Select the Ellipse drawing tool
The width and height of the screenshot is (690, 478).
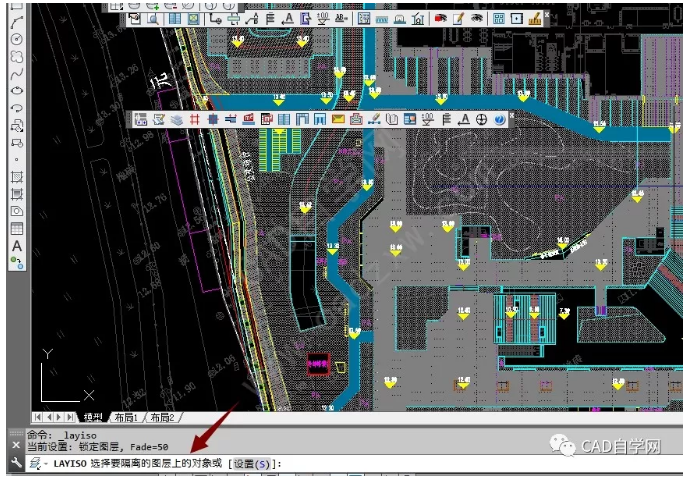(x=17, y=91)
